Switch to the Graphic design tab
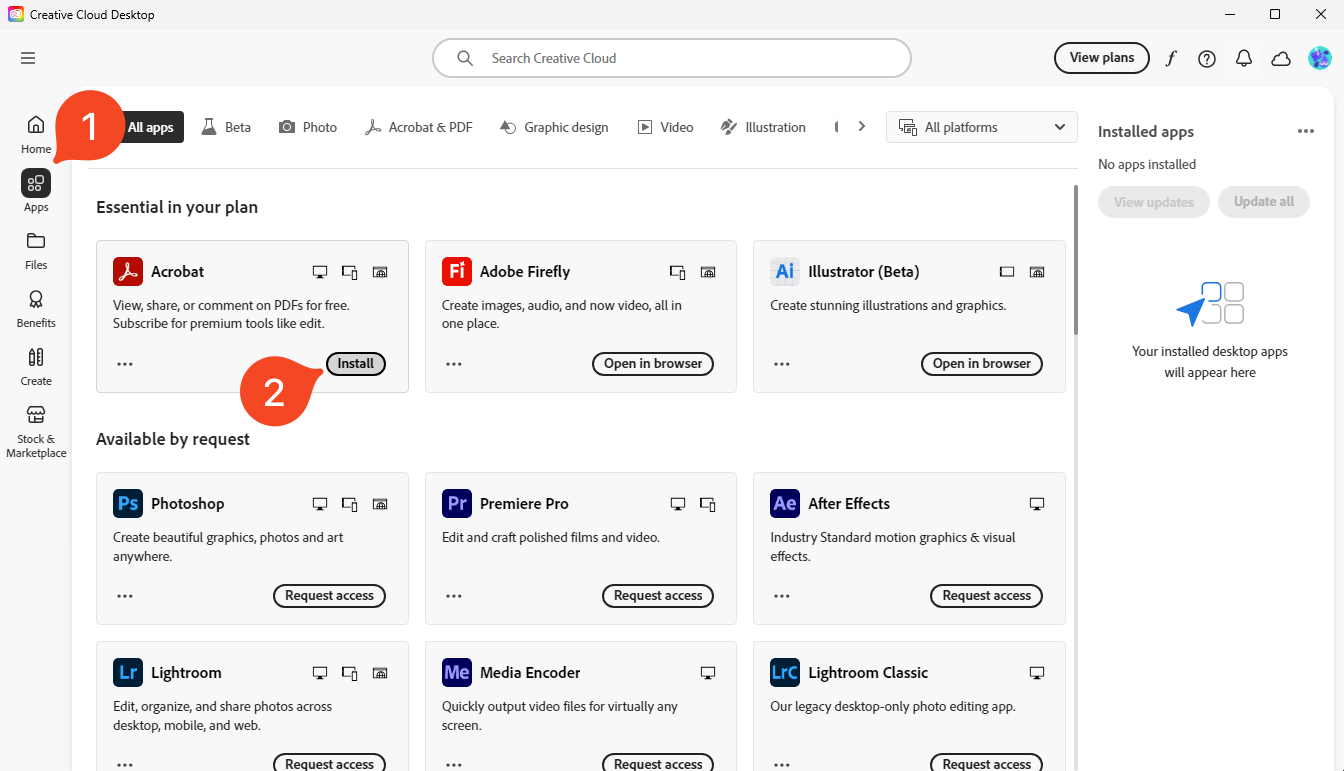This screenshot has height=771, width=1344. [554, 127]
